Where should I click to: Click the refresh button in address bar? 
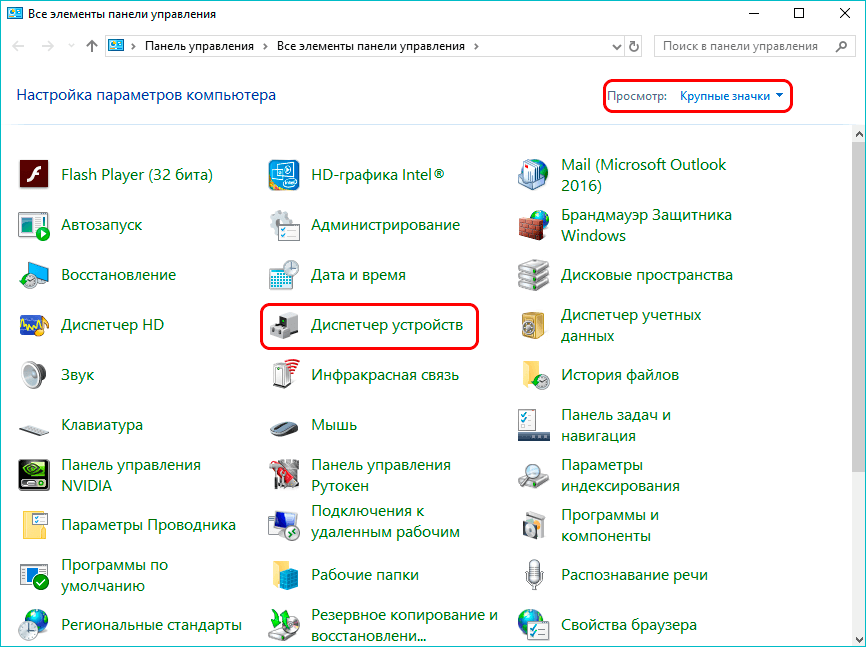(x=634, y=46)
